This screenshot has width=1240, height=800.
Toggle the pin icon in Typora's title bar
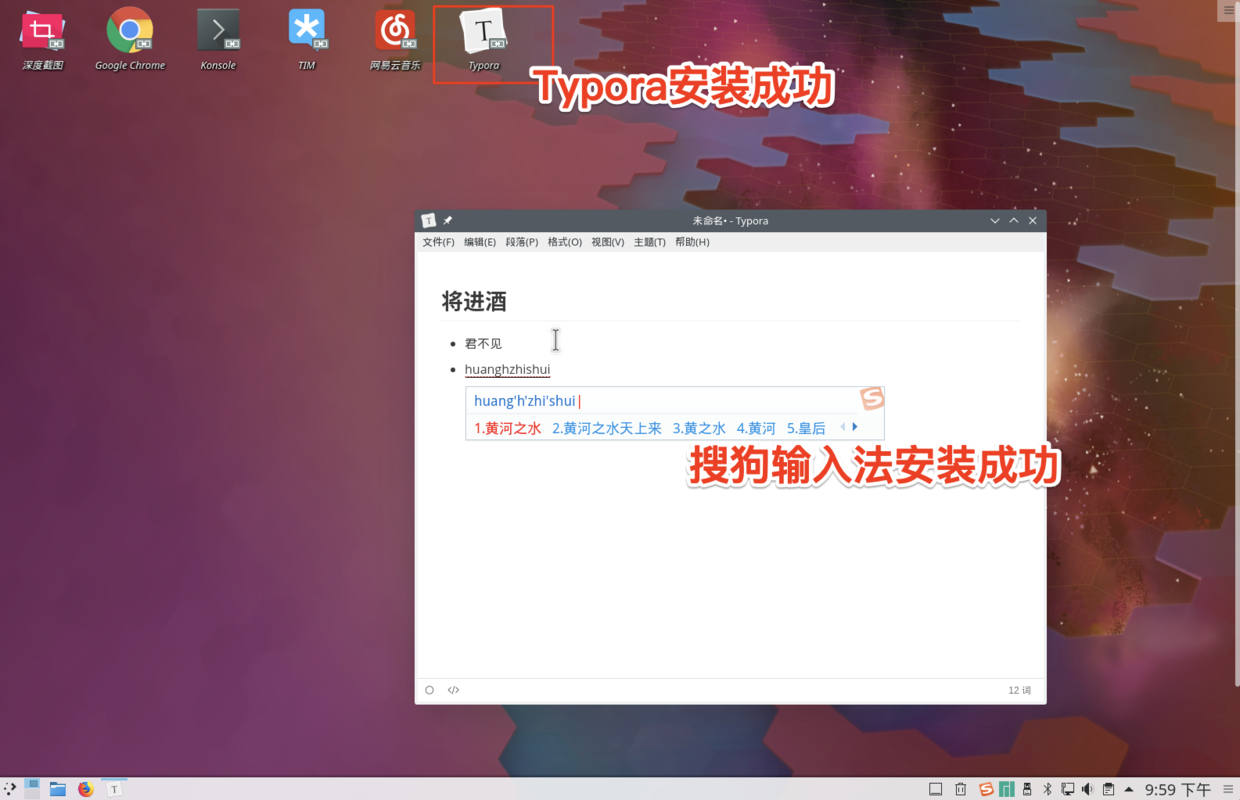(448, 220)
